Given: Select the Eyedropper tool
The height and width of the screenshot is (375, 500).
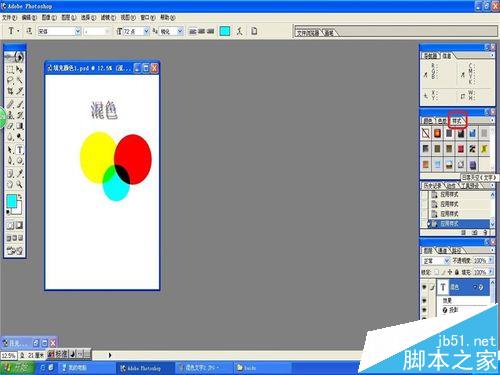Looking at the screenshot, I should [x=19, y=173].
